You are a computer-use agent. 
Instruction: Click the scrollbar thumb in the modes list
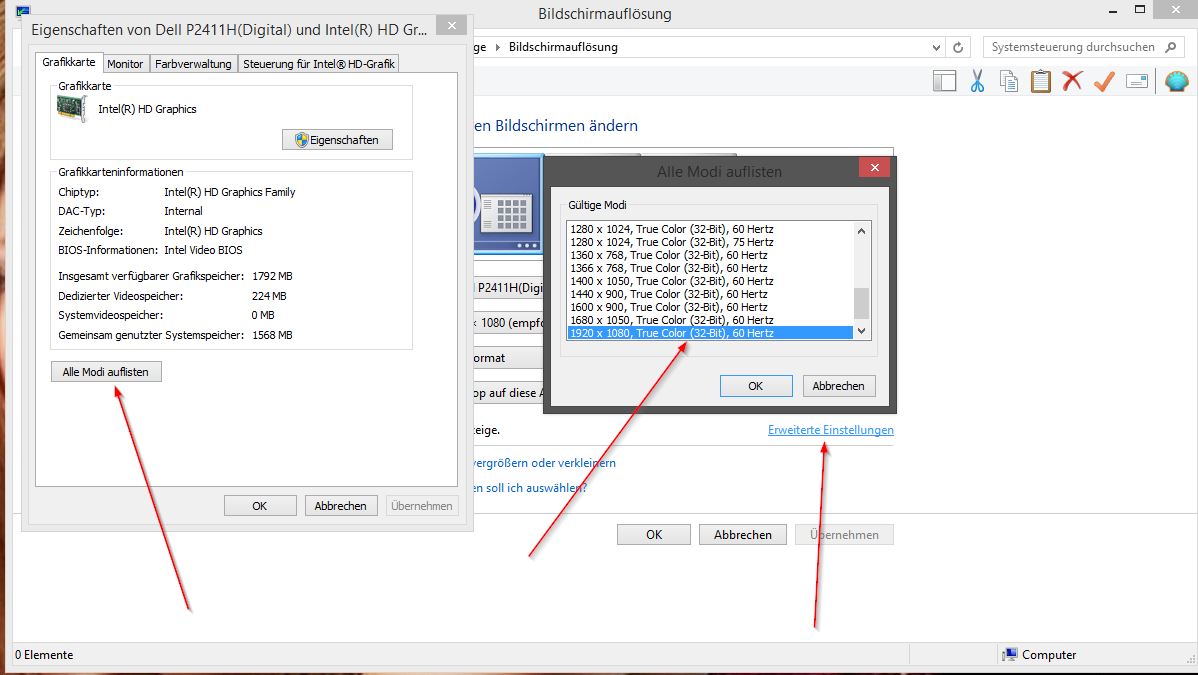862,303
